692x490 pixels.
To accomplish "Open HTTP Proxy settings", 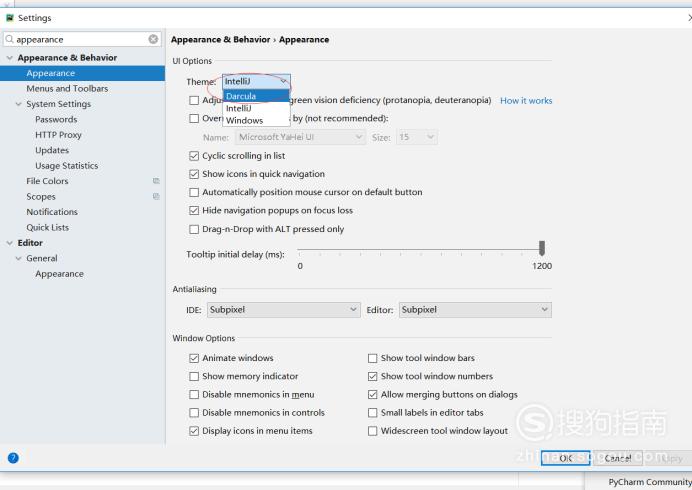I will pos(58,135).
